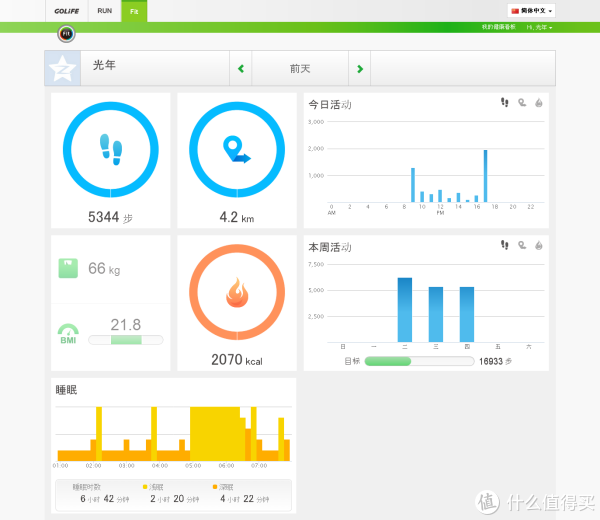Show calories in weekly activity chart

click(537, 245)
